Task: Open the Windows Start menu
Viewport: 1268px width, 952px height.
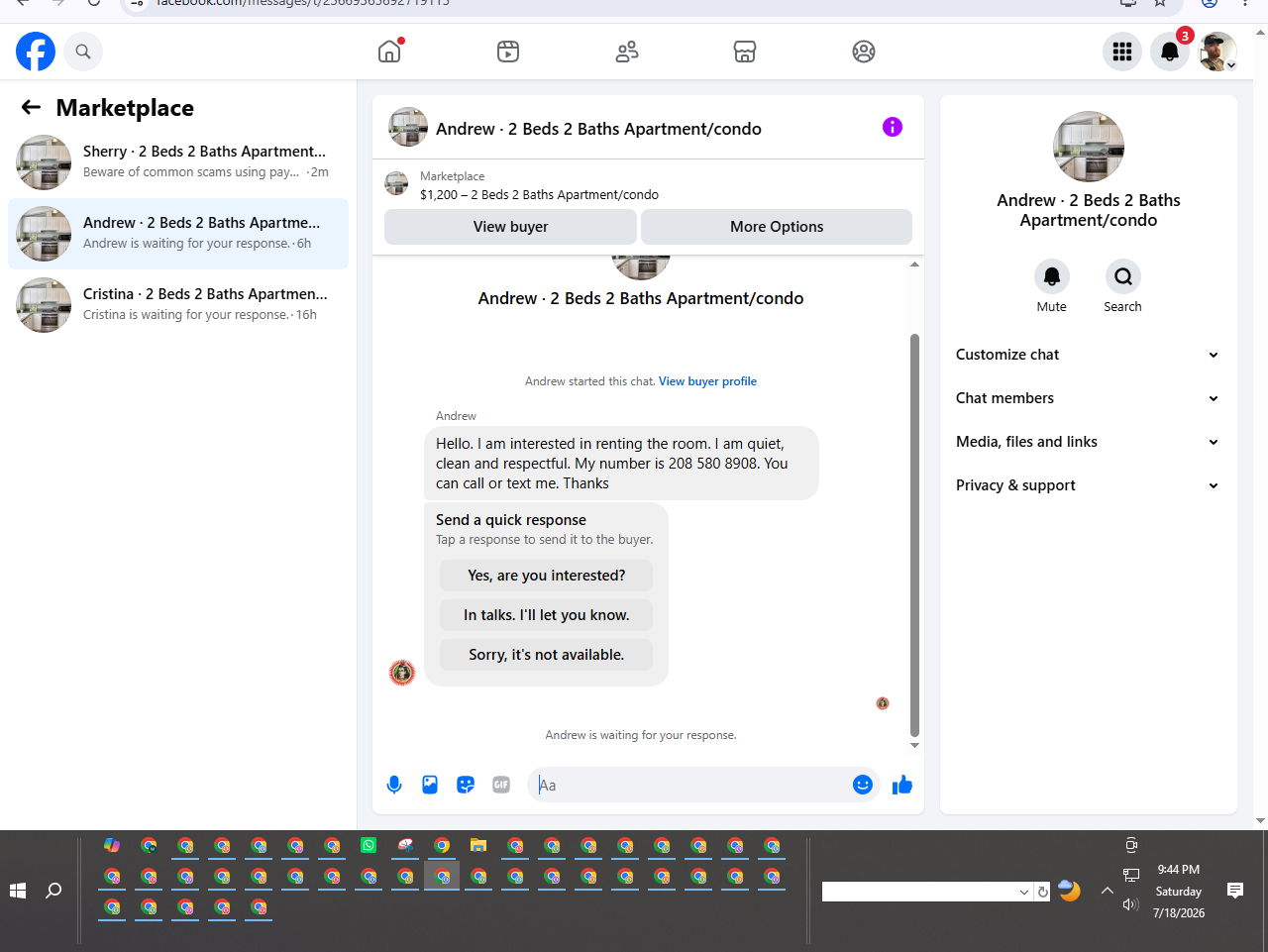Action: (x=18, y=891)
